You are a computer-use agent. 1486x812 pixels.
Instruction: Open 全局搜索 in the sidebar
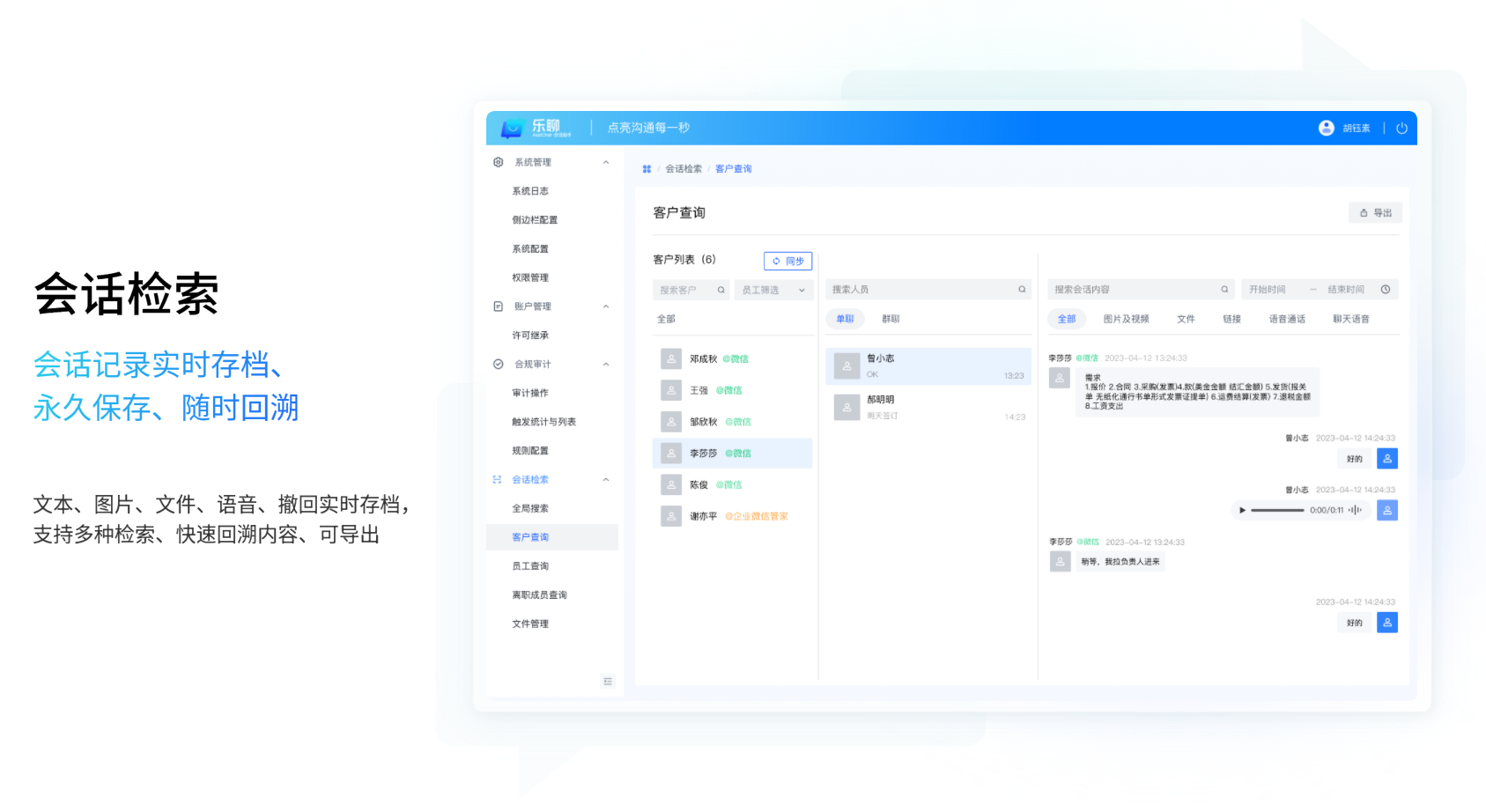(x=530, y=508)
